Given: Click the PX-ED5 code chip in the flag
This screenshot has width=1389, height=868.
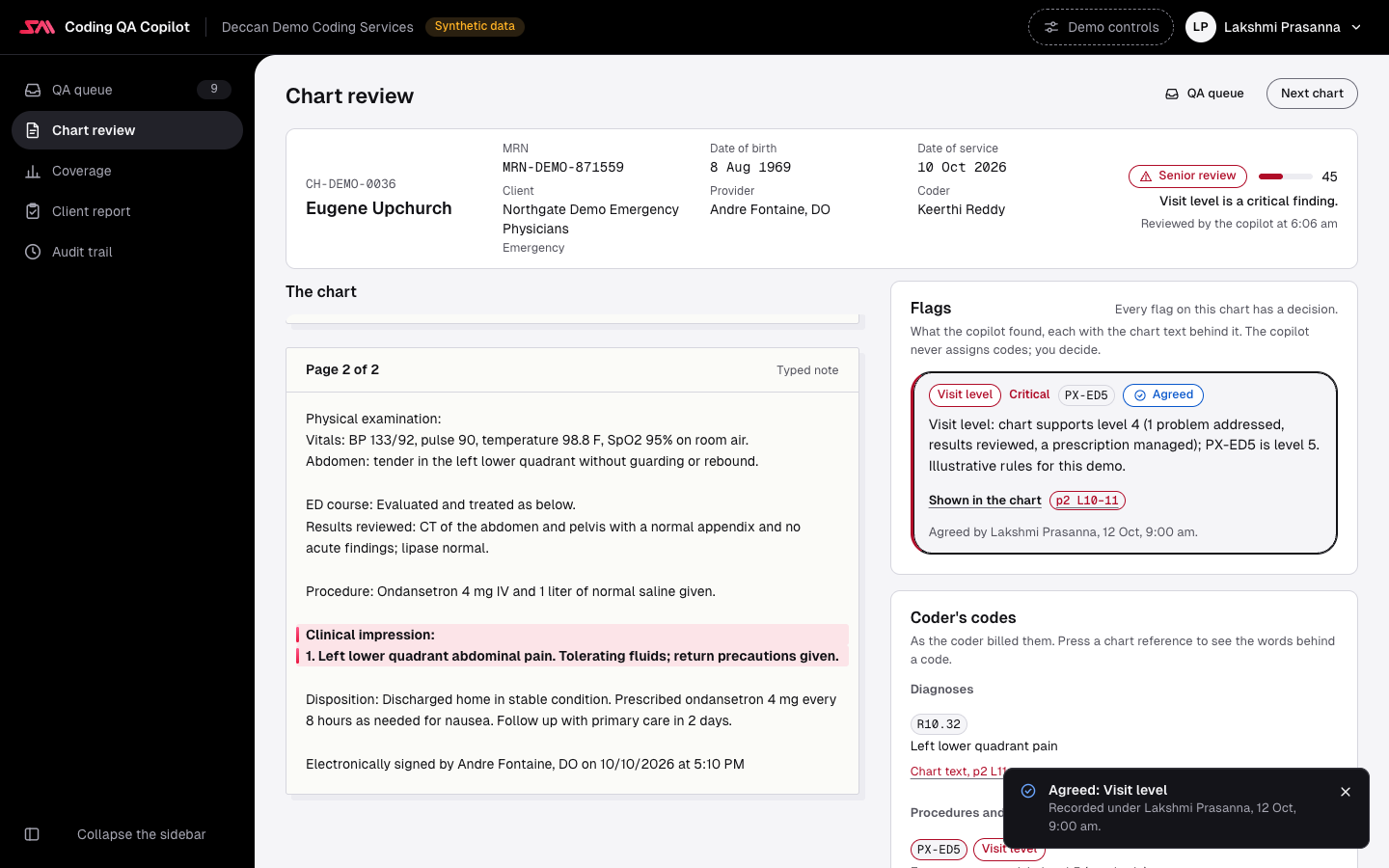Looking at the screenshot, I should coord(1086,395).
